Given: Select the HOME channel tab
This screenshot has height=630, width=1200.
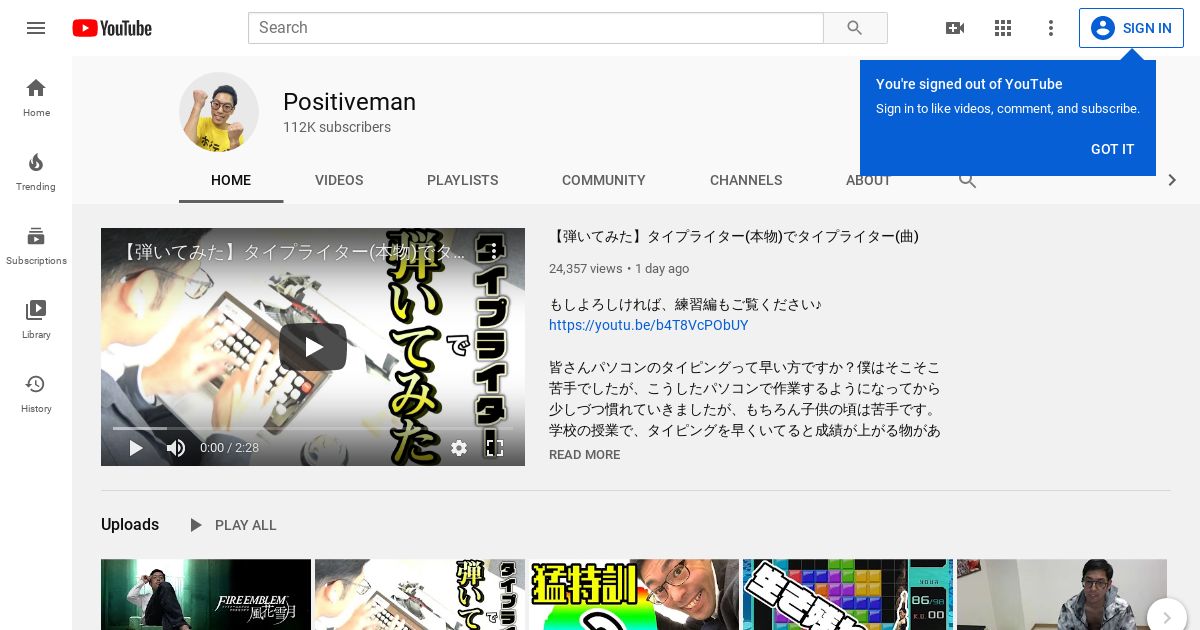Looking at the screenshot, I should (231, 180).
